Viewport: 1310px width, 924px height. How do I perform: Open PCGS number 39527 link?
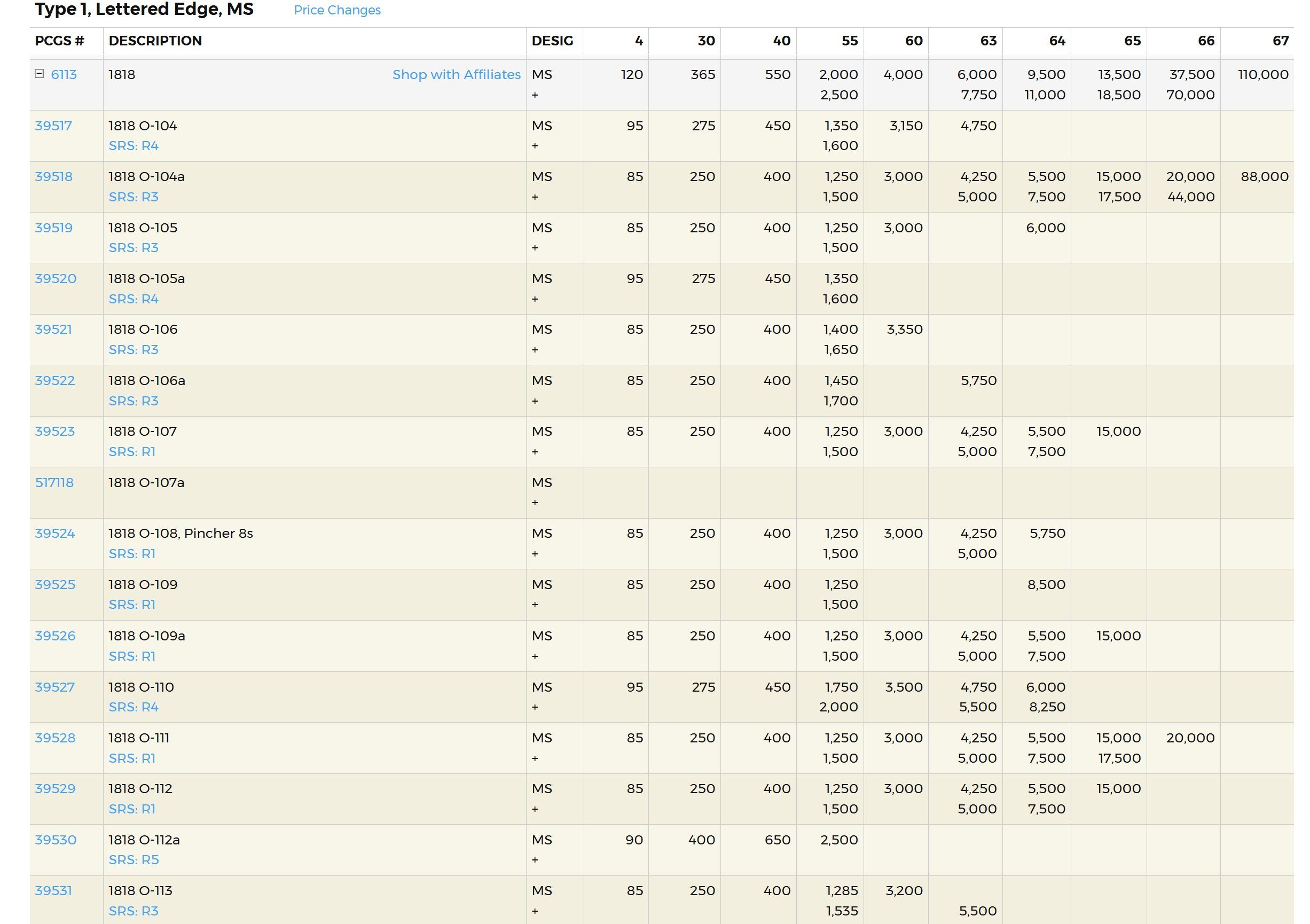[55, 687]
